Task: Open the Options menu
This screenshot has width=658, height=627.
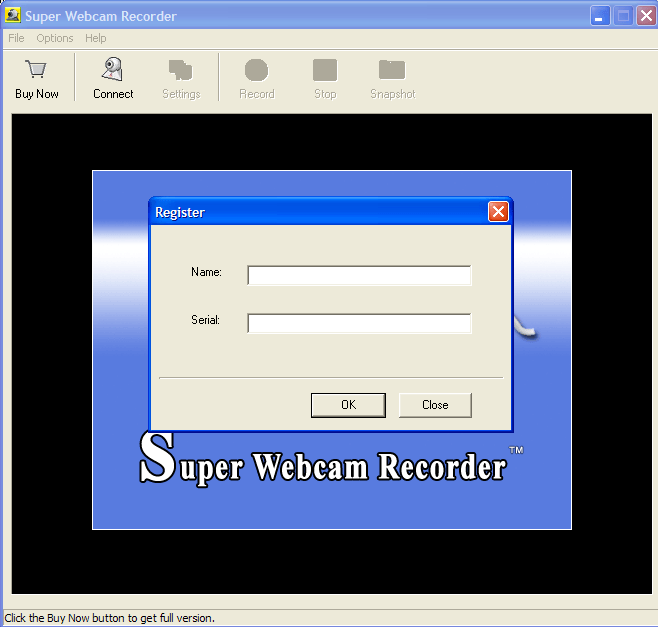Action: tap(55, 38)
